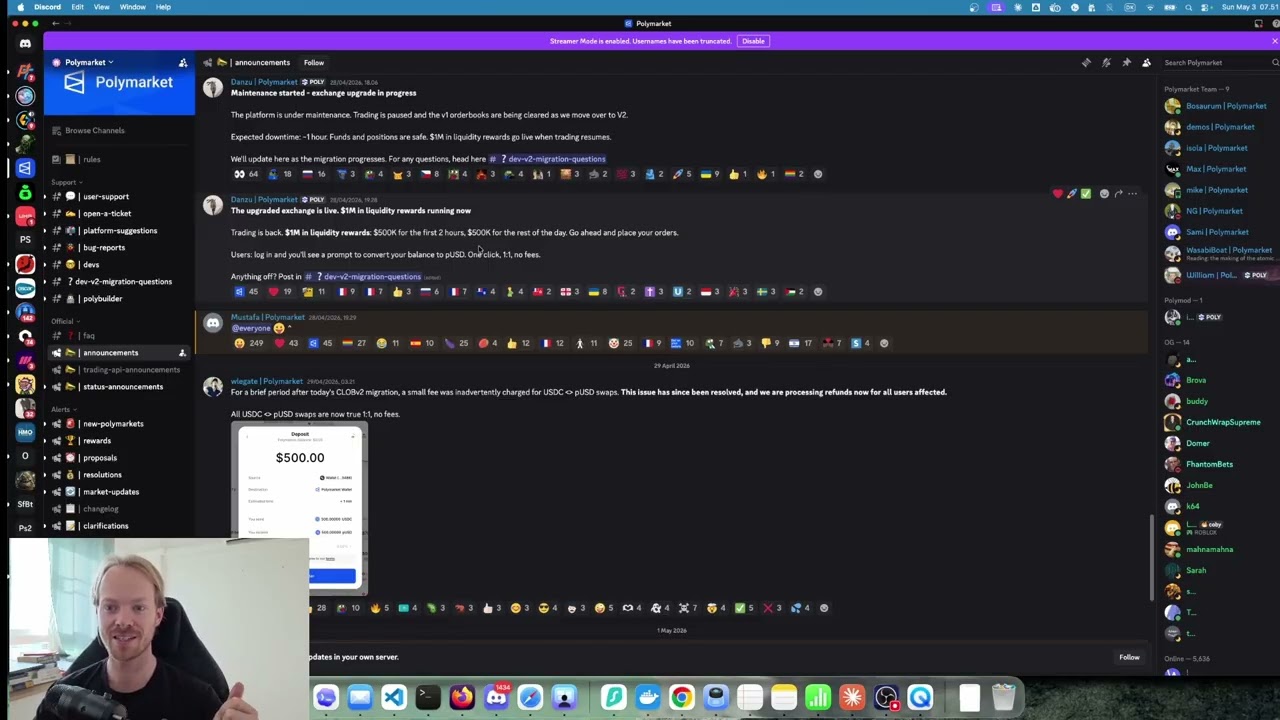1280x720 pixels.
Task: Open Firefox from the Dock
Action: point(462,697)
